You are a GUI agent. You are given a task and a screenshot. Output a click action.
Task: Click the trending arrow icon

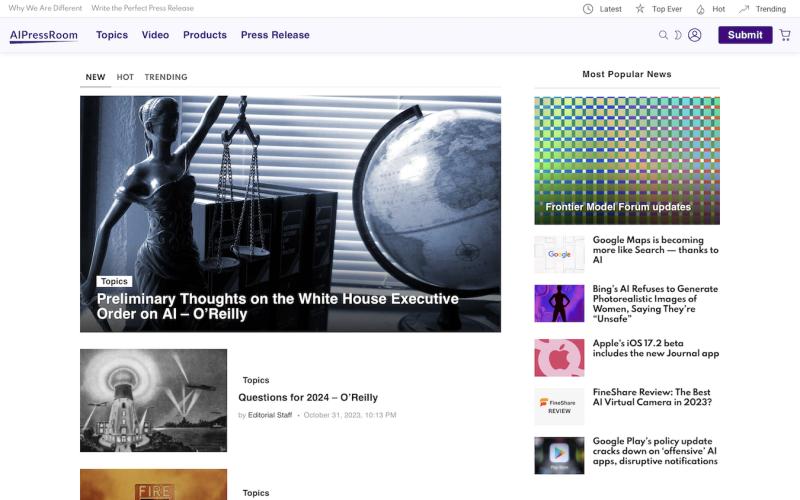(744, 9)
